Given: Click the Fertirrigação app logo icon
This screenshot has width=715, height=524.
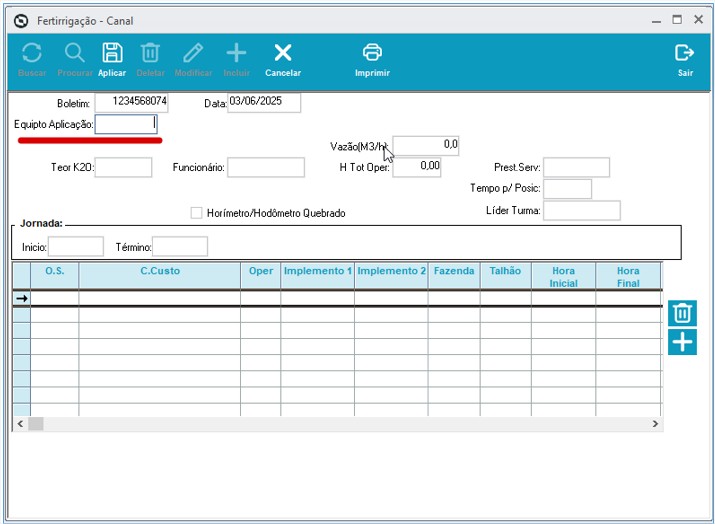Looking at the screenshot, I should pyautogui.click(x=21, y=21).
